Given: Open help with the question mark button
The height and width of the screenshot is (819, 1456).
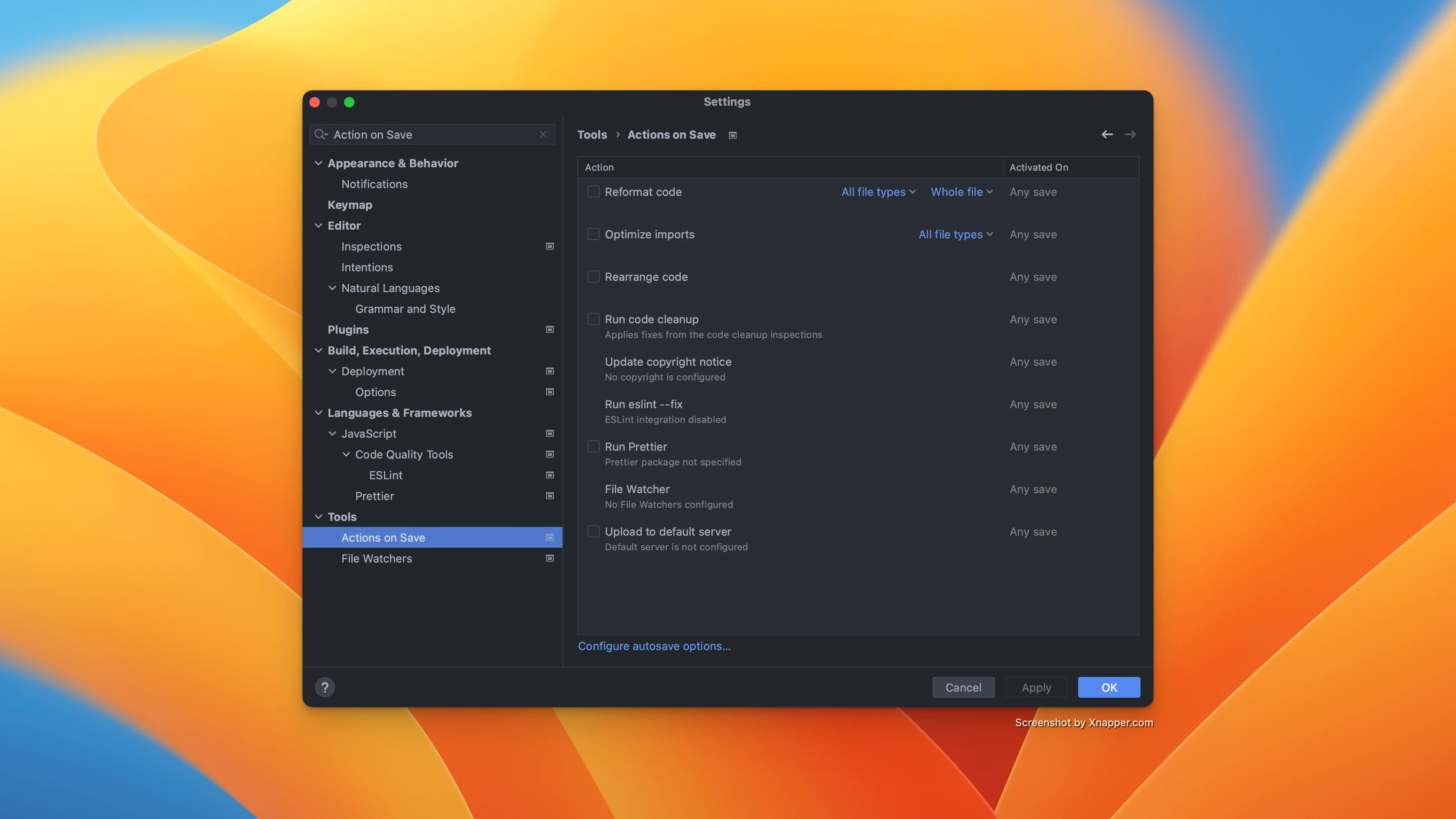Looking at the screenshot, I should click(x=325, y=687).
